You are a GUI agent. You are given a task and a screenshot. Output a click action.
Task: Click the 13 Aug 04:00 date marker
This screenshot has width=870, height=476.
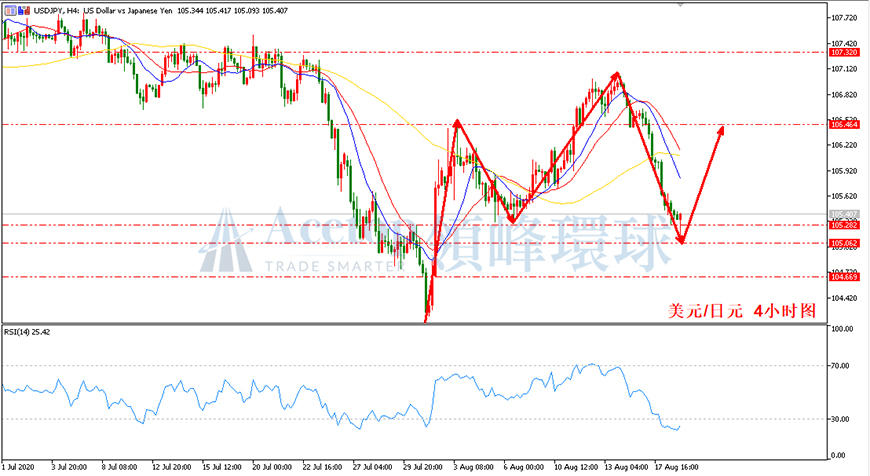(628, 467)
